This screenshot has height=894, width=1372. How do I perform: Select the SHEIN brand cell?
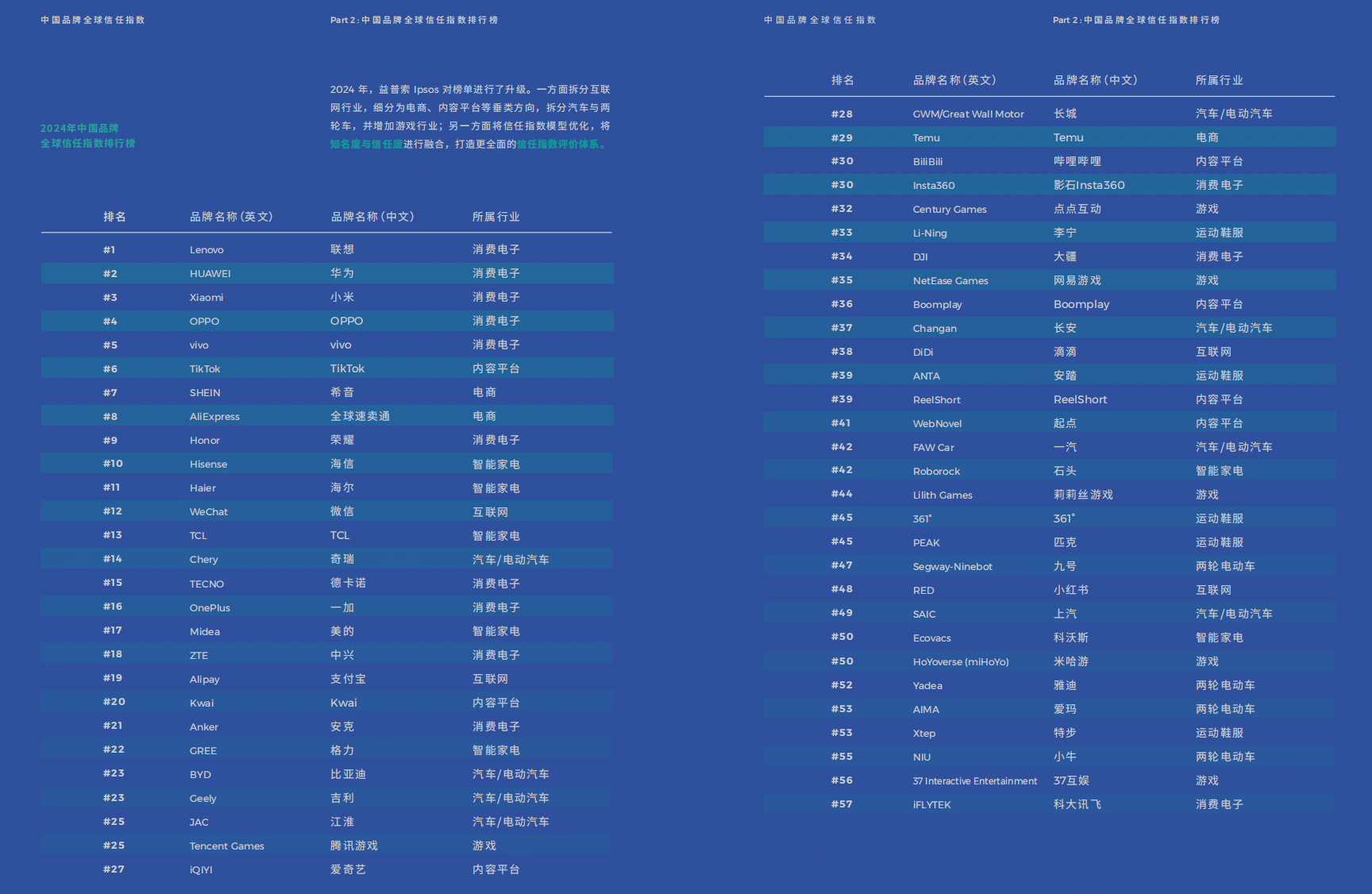pos(205,393)
